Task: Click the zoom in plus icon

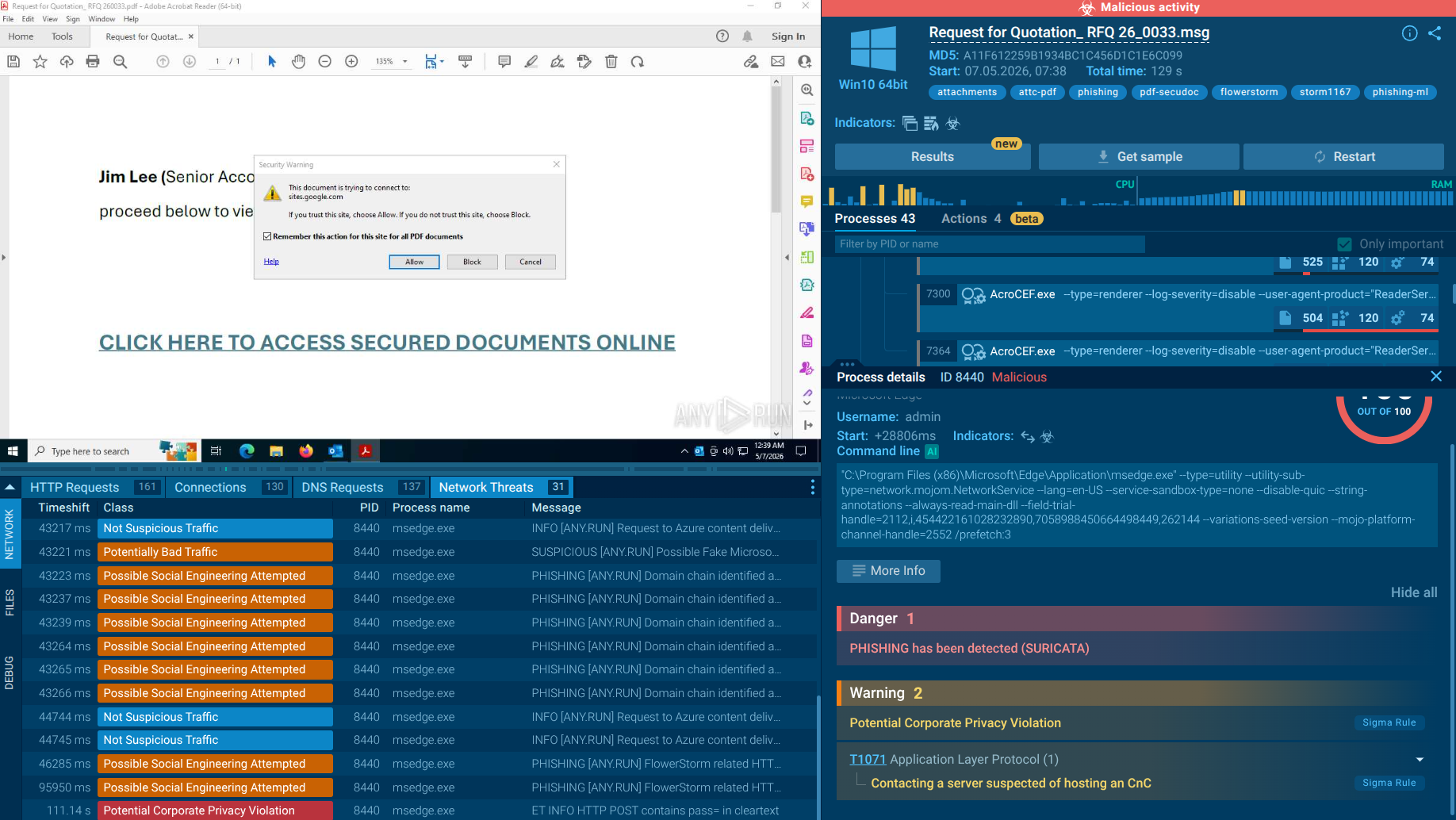Action: click(x=351, y=61)
